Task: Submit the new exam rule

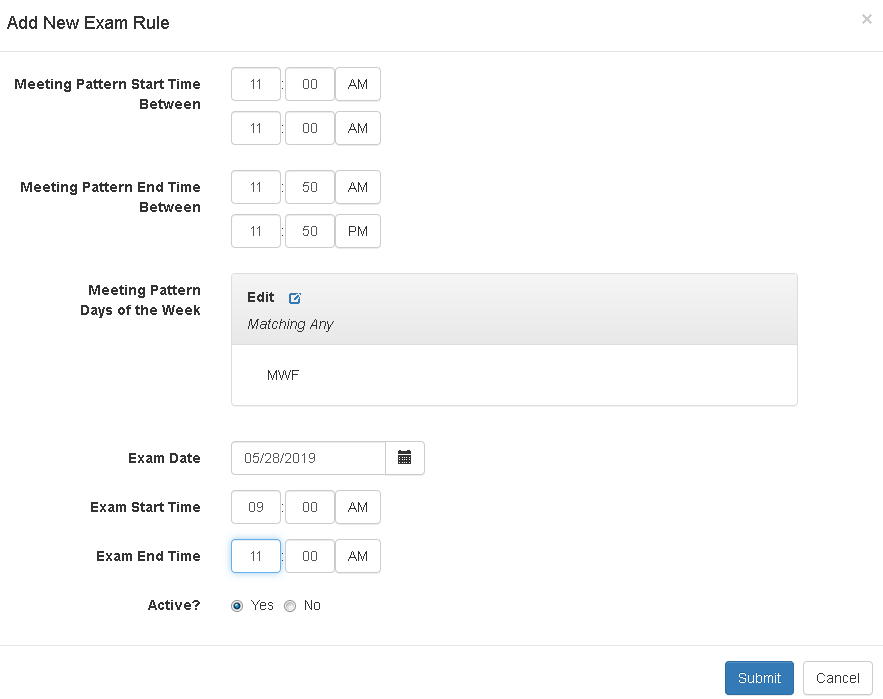Action: [x=759, y=678]
